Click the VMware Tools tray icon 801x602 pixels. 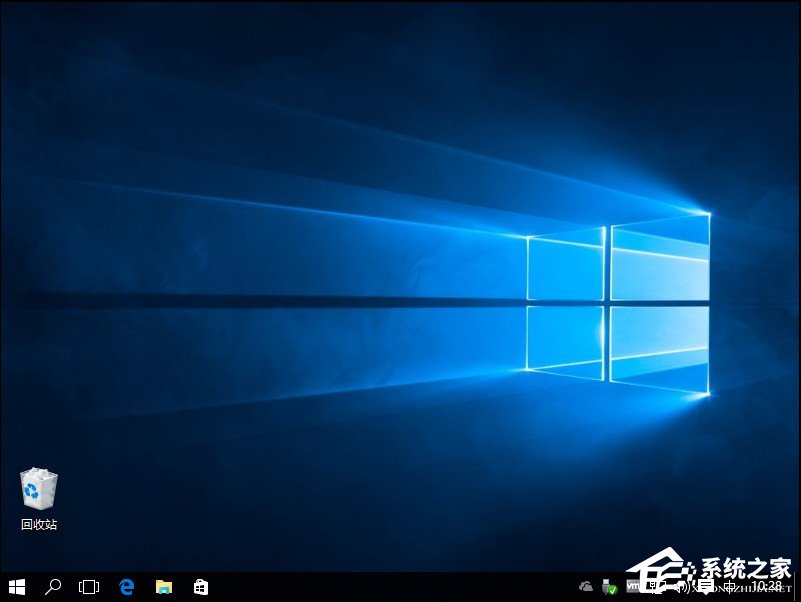(633, 588)
